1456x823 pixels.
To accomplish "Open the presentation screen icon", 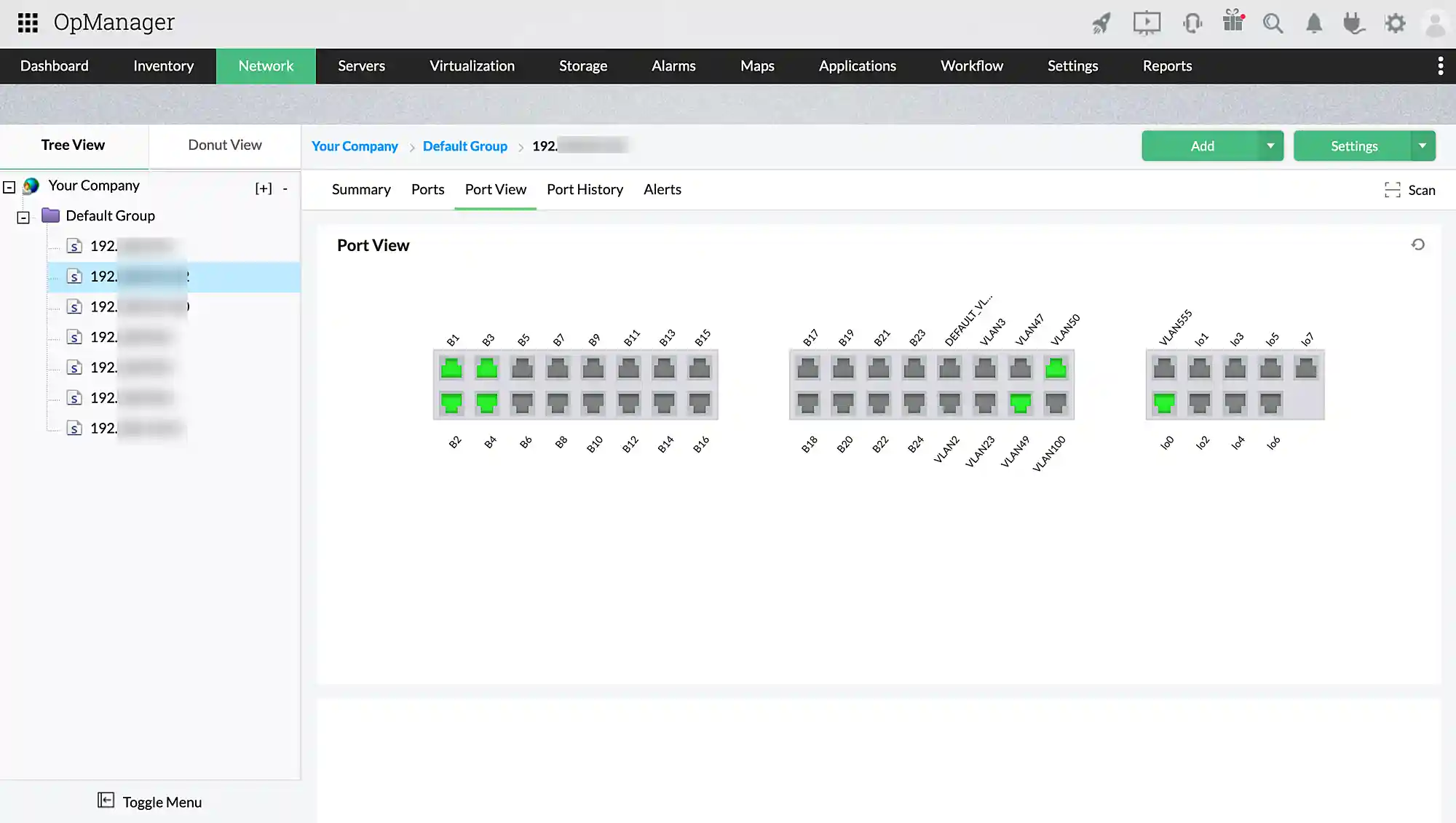I will (1147, 23).
